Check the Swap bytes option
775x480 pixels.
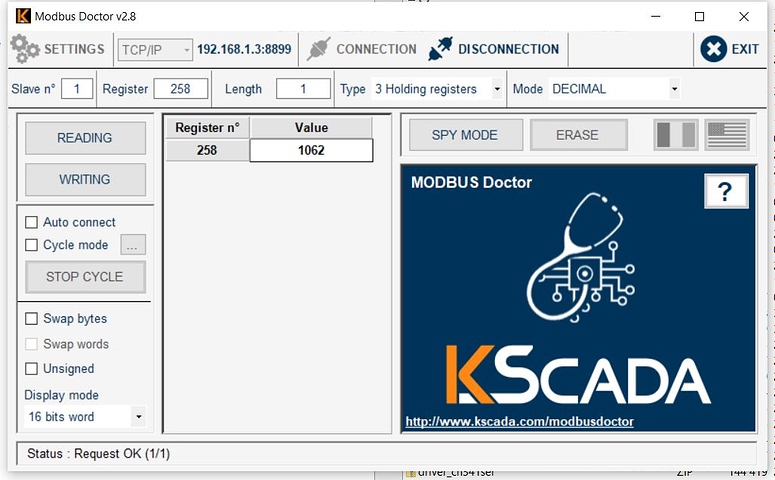(x=31, y=319)
